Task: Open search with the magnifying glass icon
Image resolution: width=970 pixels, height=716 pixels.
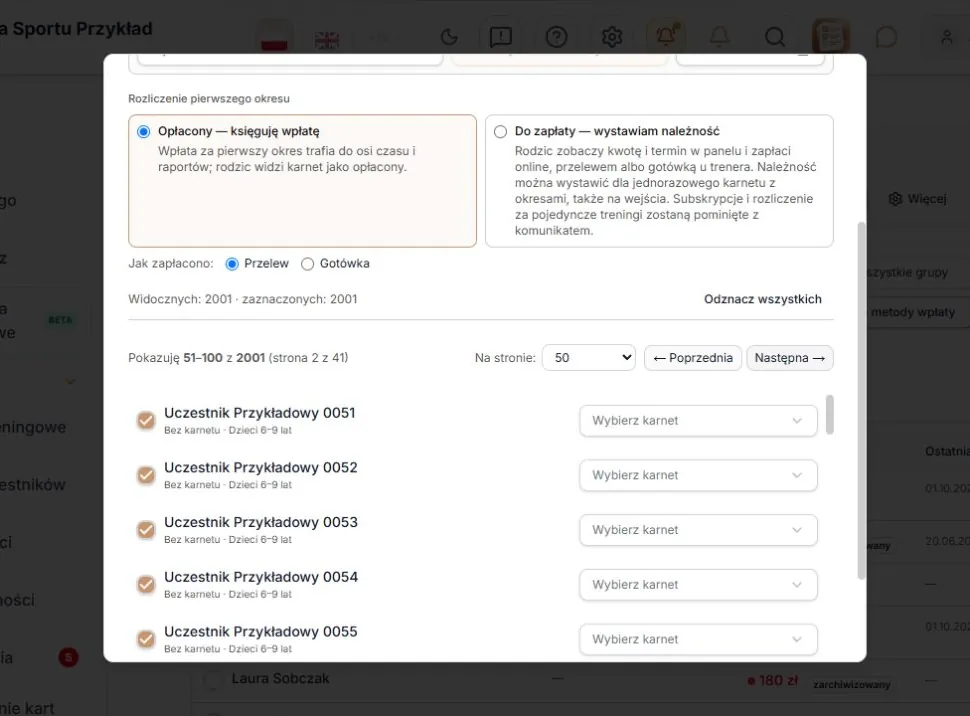Action: 775,37
